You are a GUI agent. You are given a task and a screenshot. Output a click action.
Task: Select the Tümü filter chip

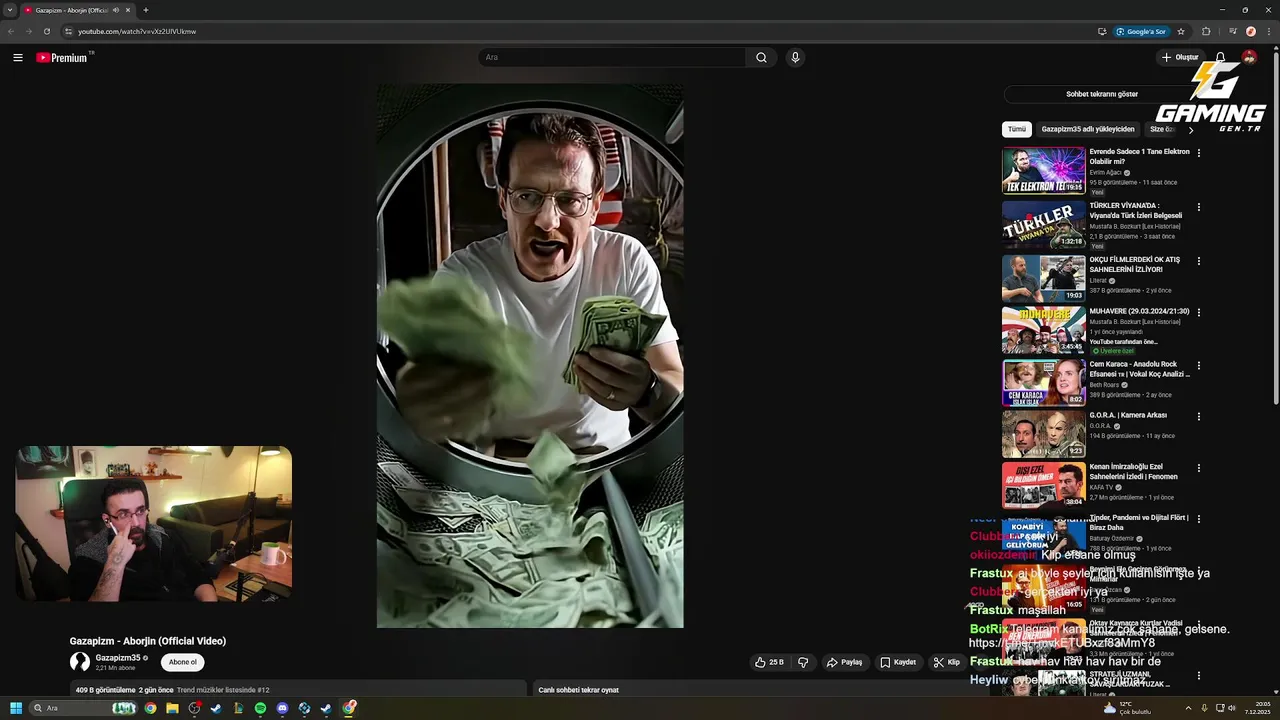pyautogui.click(x=1017, y=129)
